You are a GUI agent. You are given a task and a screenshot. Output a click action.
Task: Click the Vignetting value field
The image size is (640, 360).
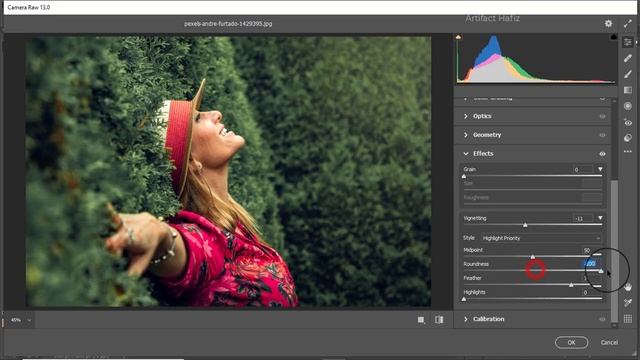583,218
